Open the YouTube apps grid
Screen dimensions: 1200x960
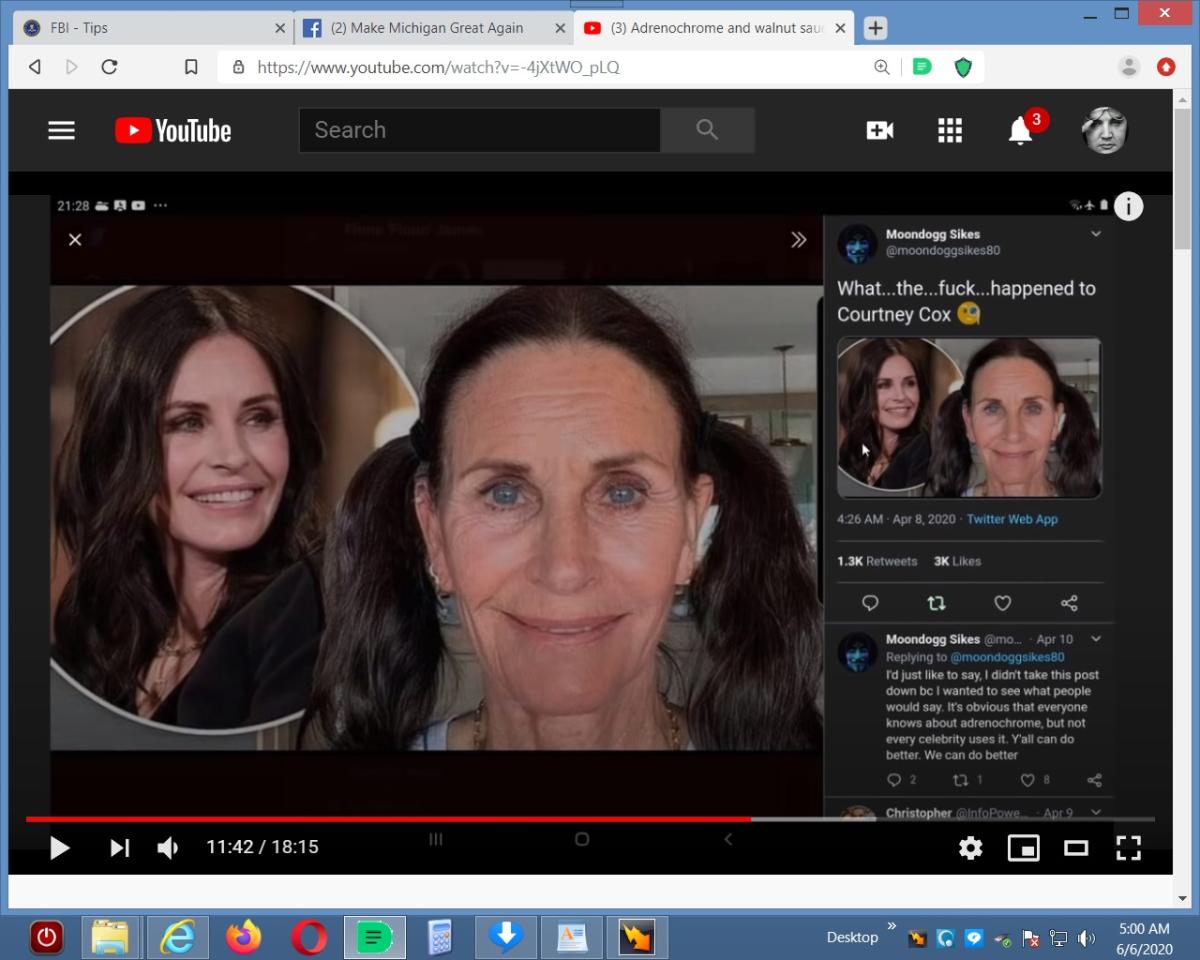949,131
